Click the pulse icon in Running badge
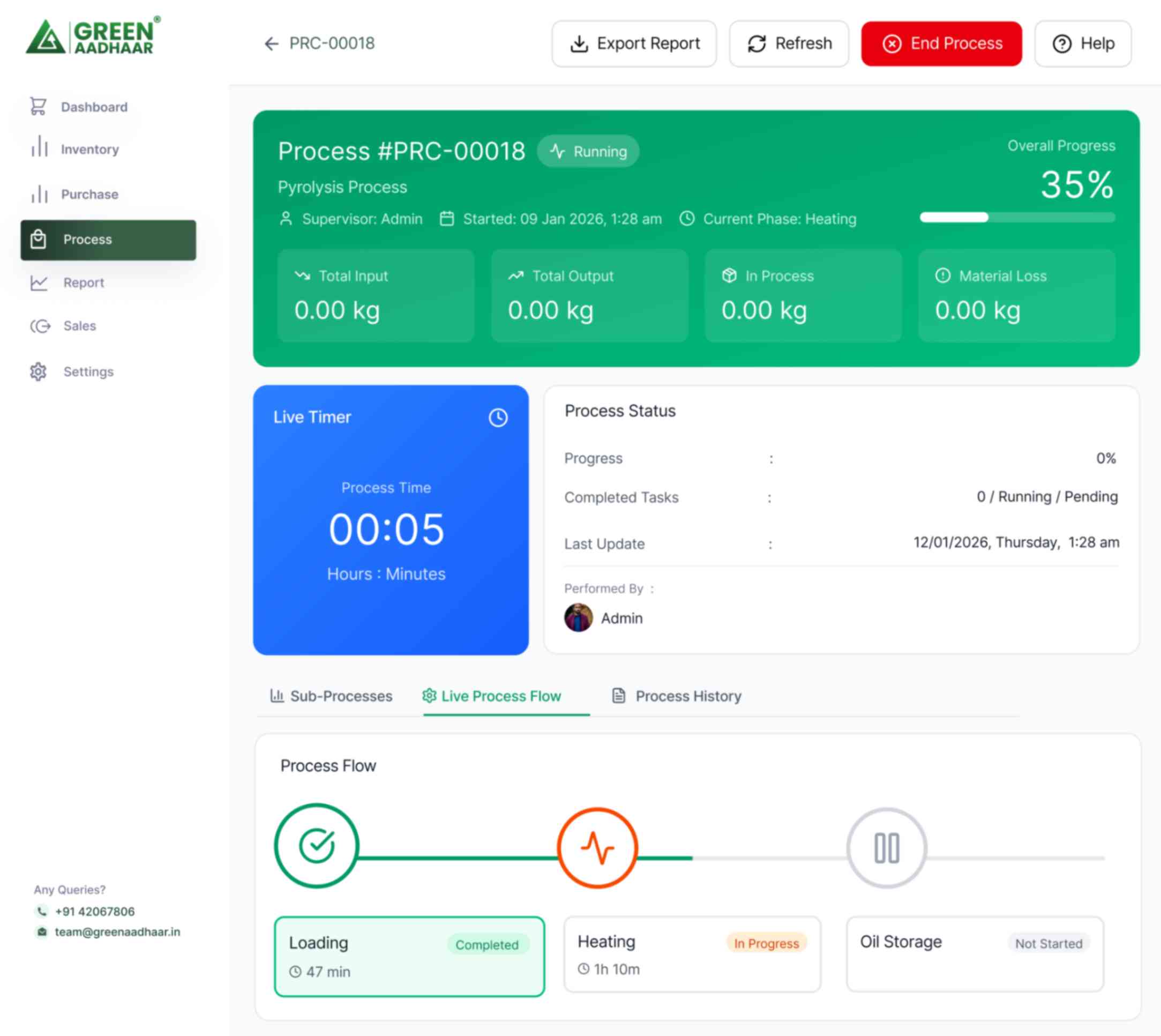This screenshot has height=1036, width=1161. click(x=557, y=152)
